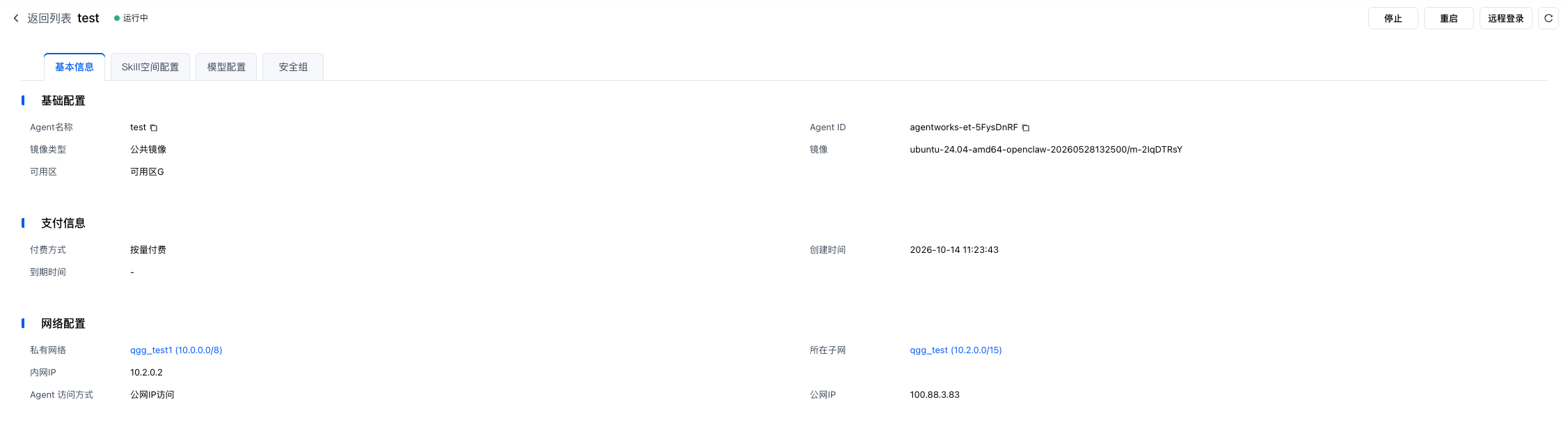Open private network qgg_test1 (10.0.0.0/8) link

176,350
